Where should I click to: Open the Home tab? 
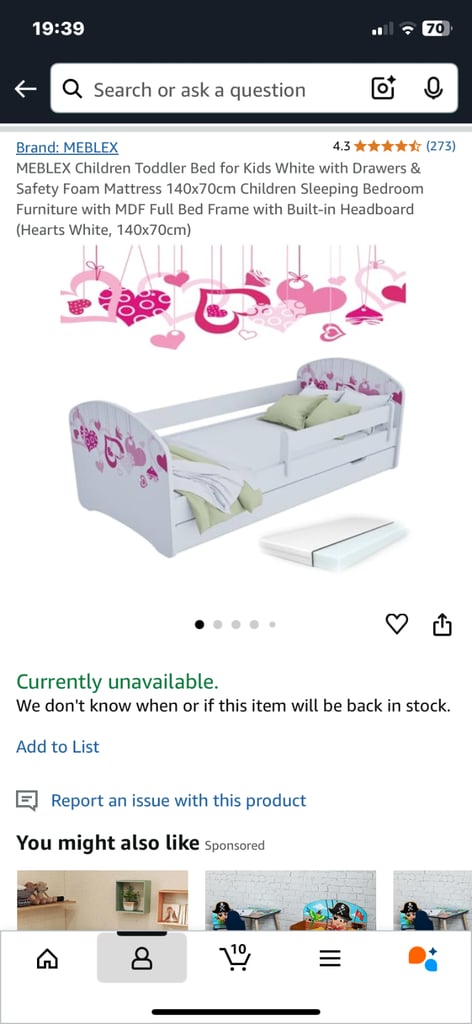[x=47, y=958]
